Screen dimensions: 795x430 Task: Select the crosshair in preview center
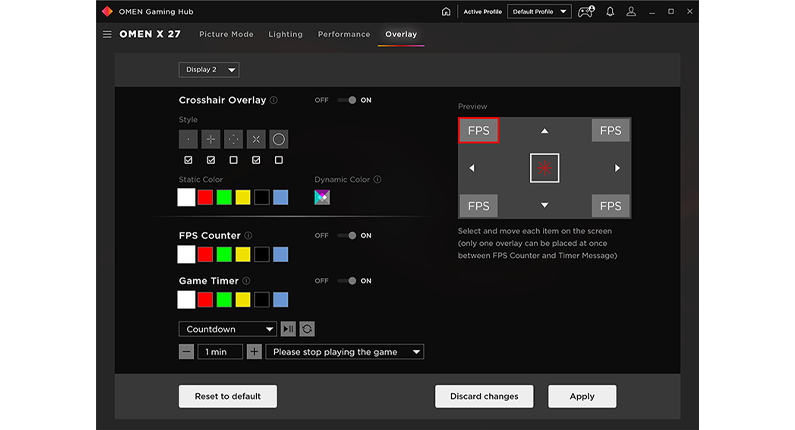(x=545, y=168)
